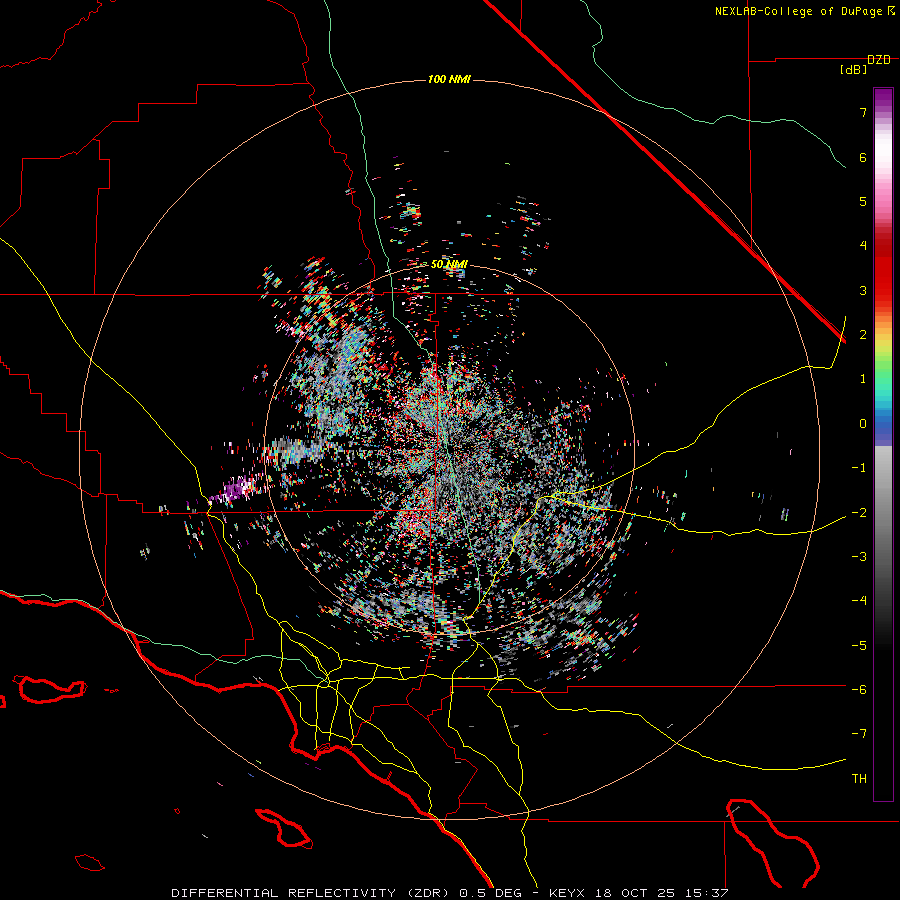Click the [dB] unit label

[853, 70]
